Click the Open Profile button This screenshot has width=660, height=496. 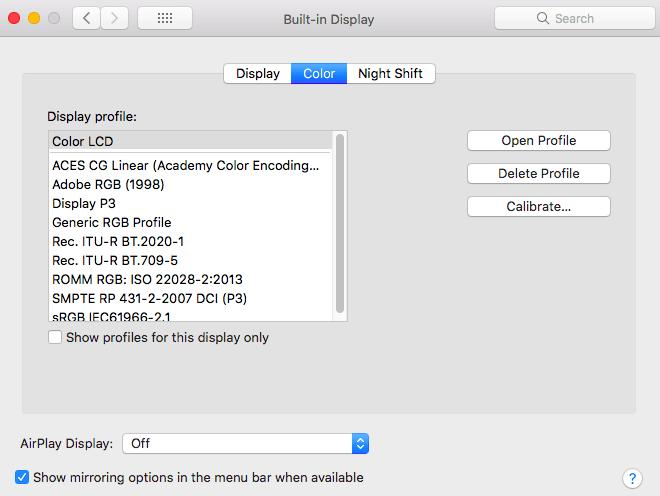[x=538, y=140]
